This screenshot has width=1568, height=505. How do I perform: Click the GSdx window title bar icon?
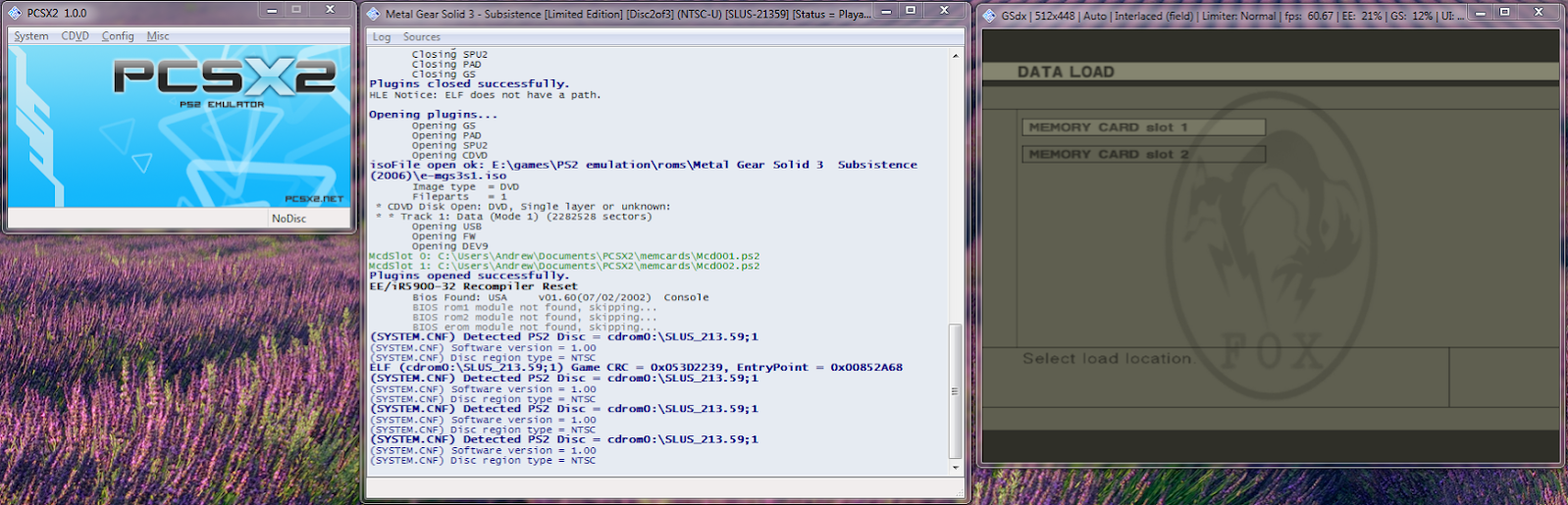pyautogui.click(x=988, y=16)
